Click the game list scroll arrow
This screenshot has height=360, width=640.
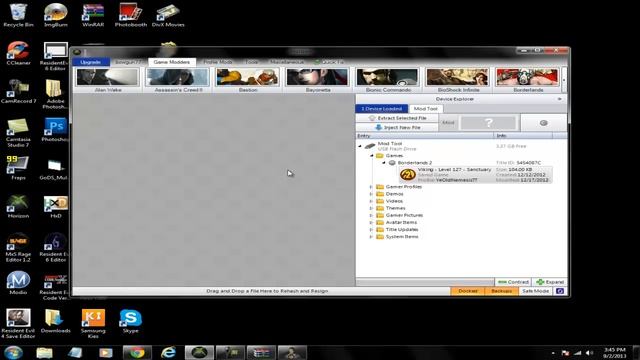pyautogui.click(x=564, y=80)
